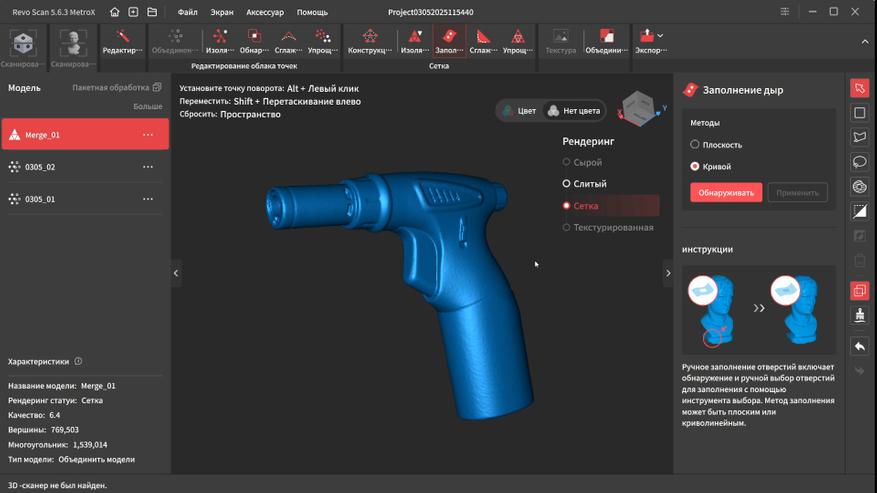
Task: Click the Применить apply button
Action: (x=798, y=192)
